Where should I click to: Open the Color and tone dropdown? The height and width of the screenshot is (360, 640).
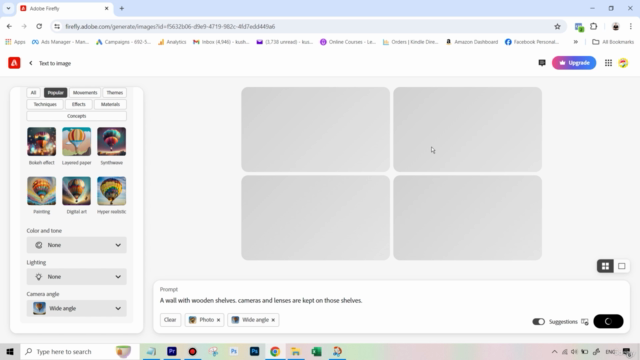[x=77, y=245]
